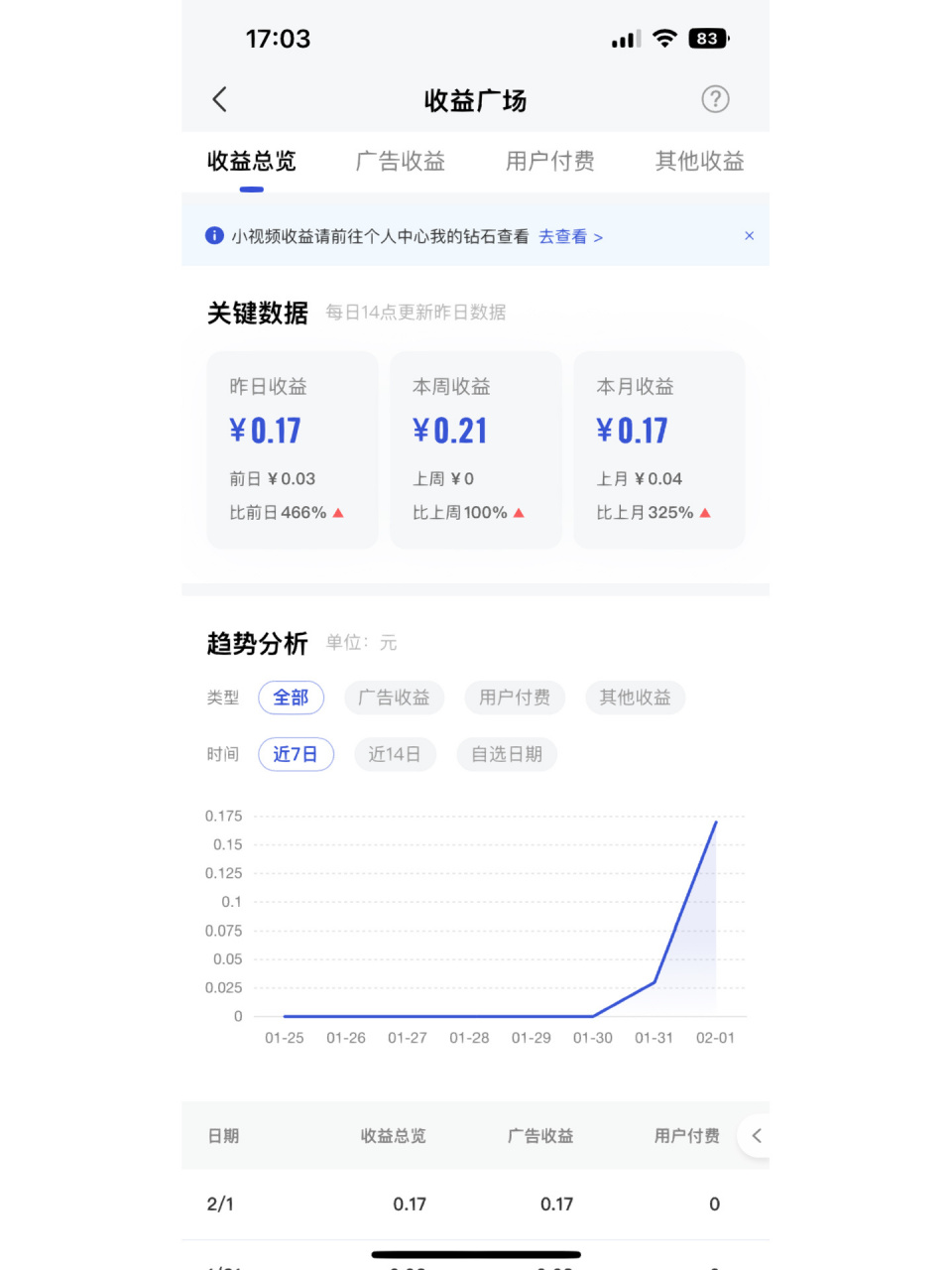
Task: Tap the 01-30 chart data point
Action: point(593,1016)
